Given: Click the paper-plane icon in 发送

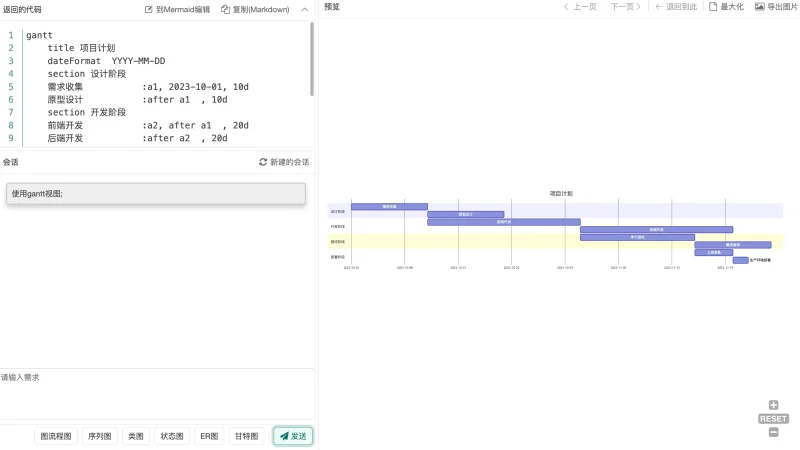Looking at the screenshot, I should pyautogui.click(x=284, y=436).
